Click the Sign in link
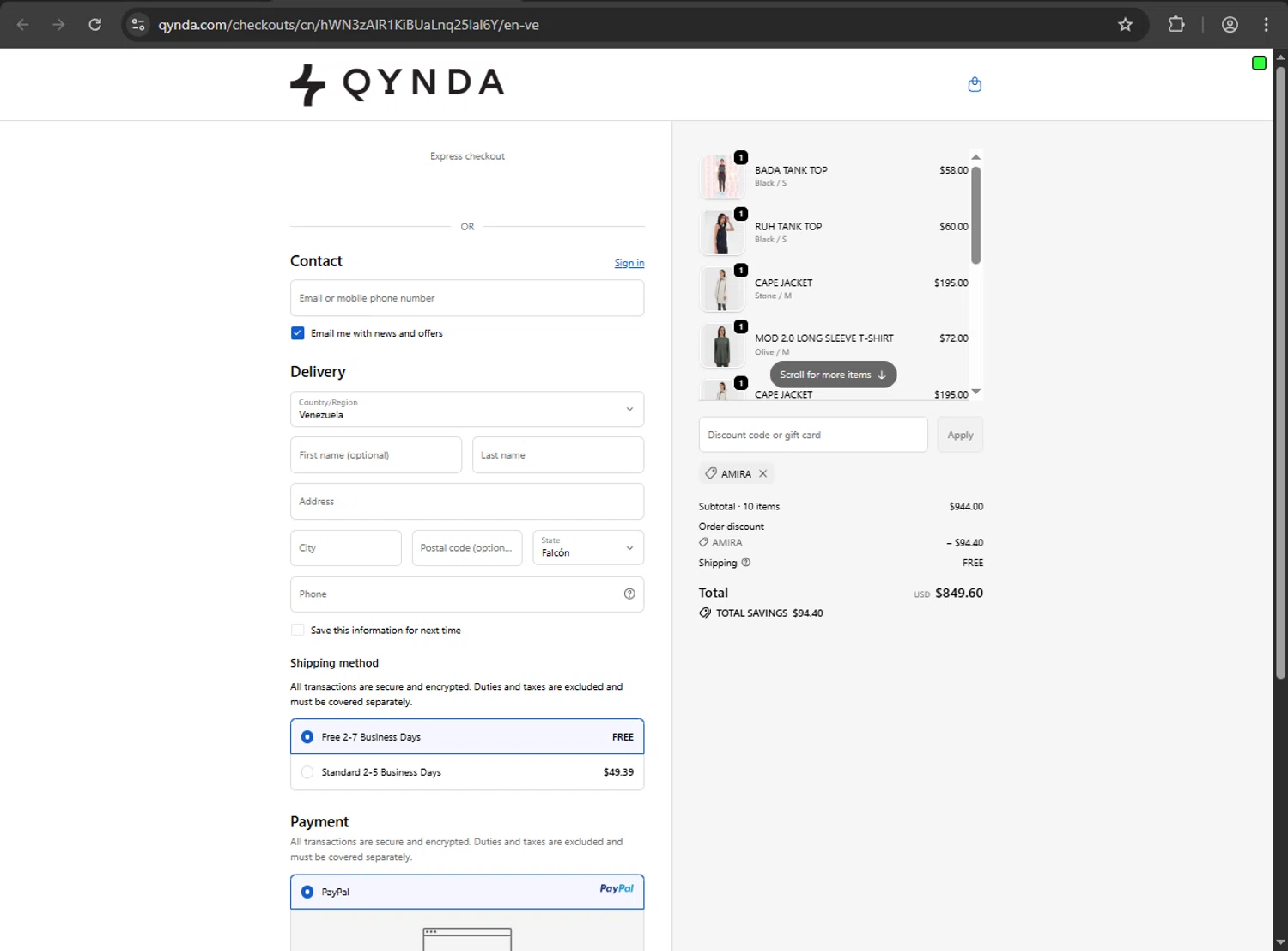This screenshot has width=1288, height=951. pyautogui.click(x=629, y=263)
